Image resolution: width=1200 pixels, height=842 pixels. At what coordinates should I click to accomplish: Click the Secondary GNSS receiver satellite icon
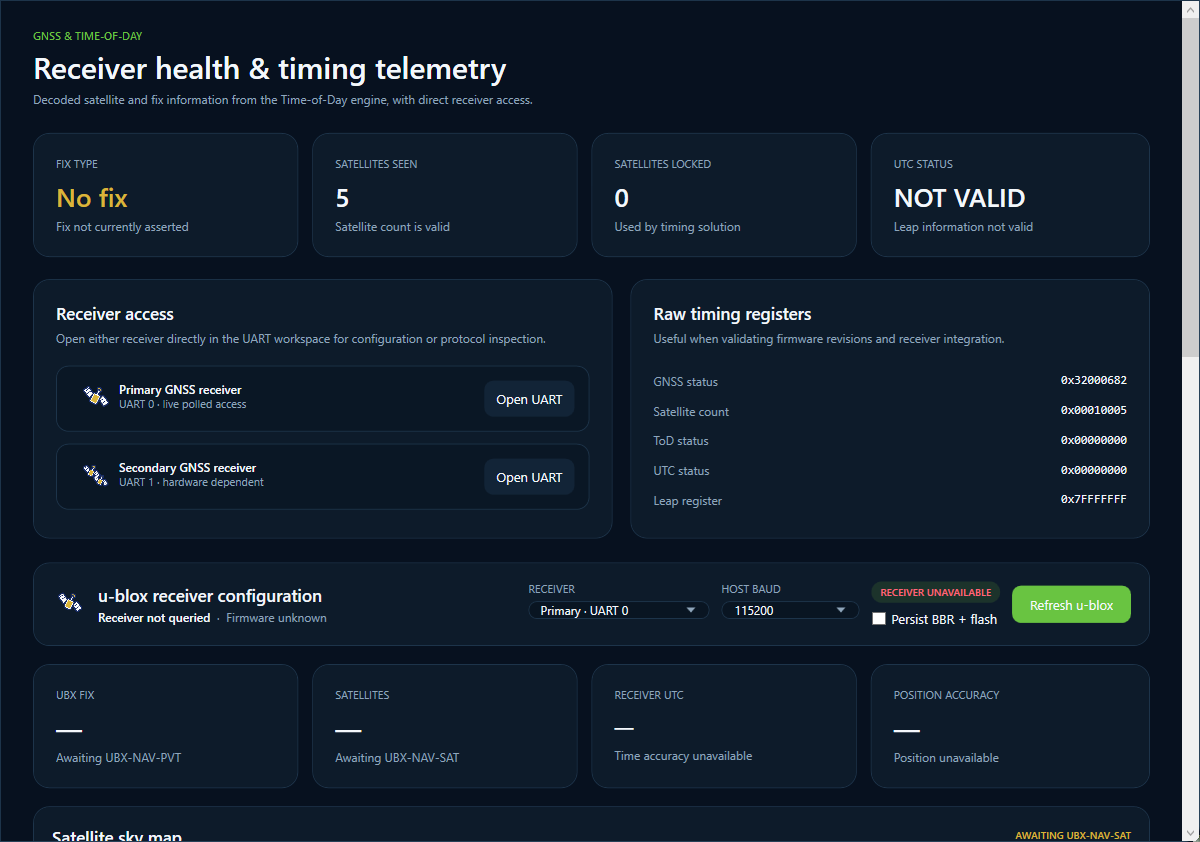tap(95, 475)
